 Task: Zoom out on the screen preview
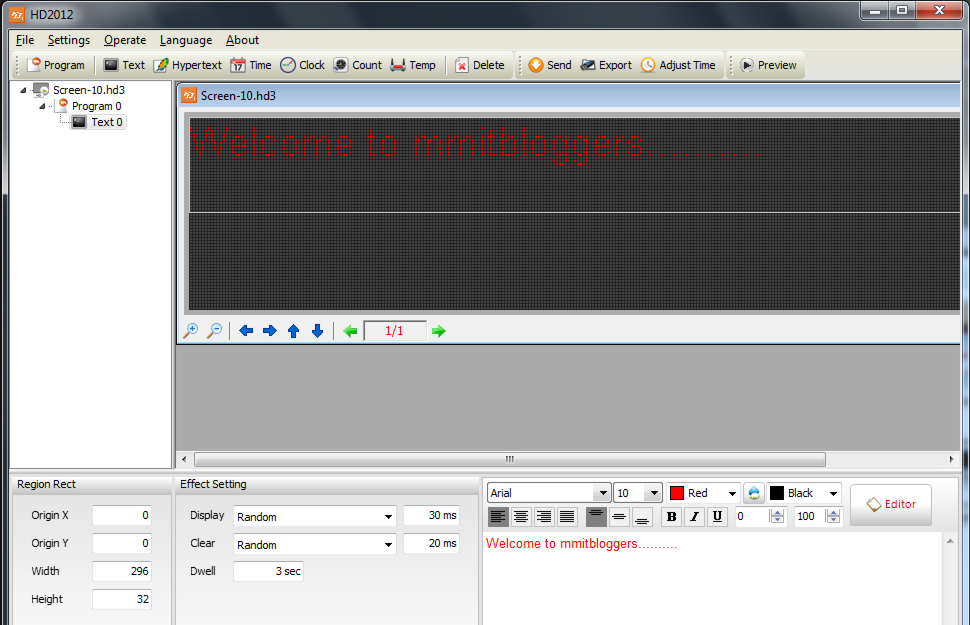point(214,330)
